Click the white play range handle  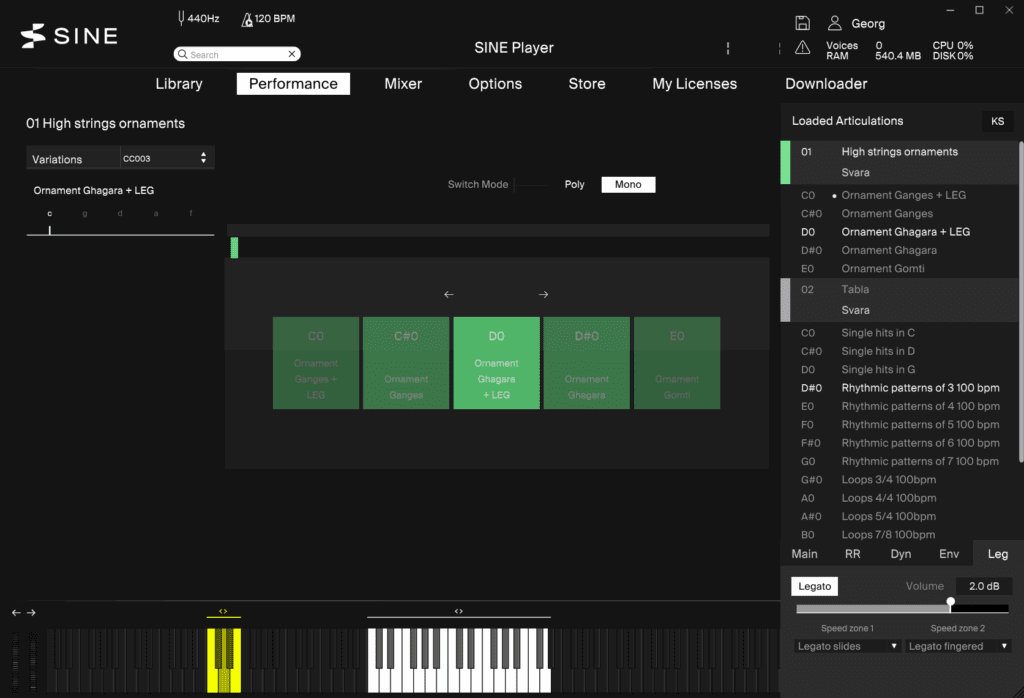click(458, 612)
